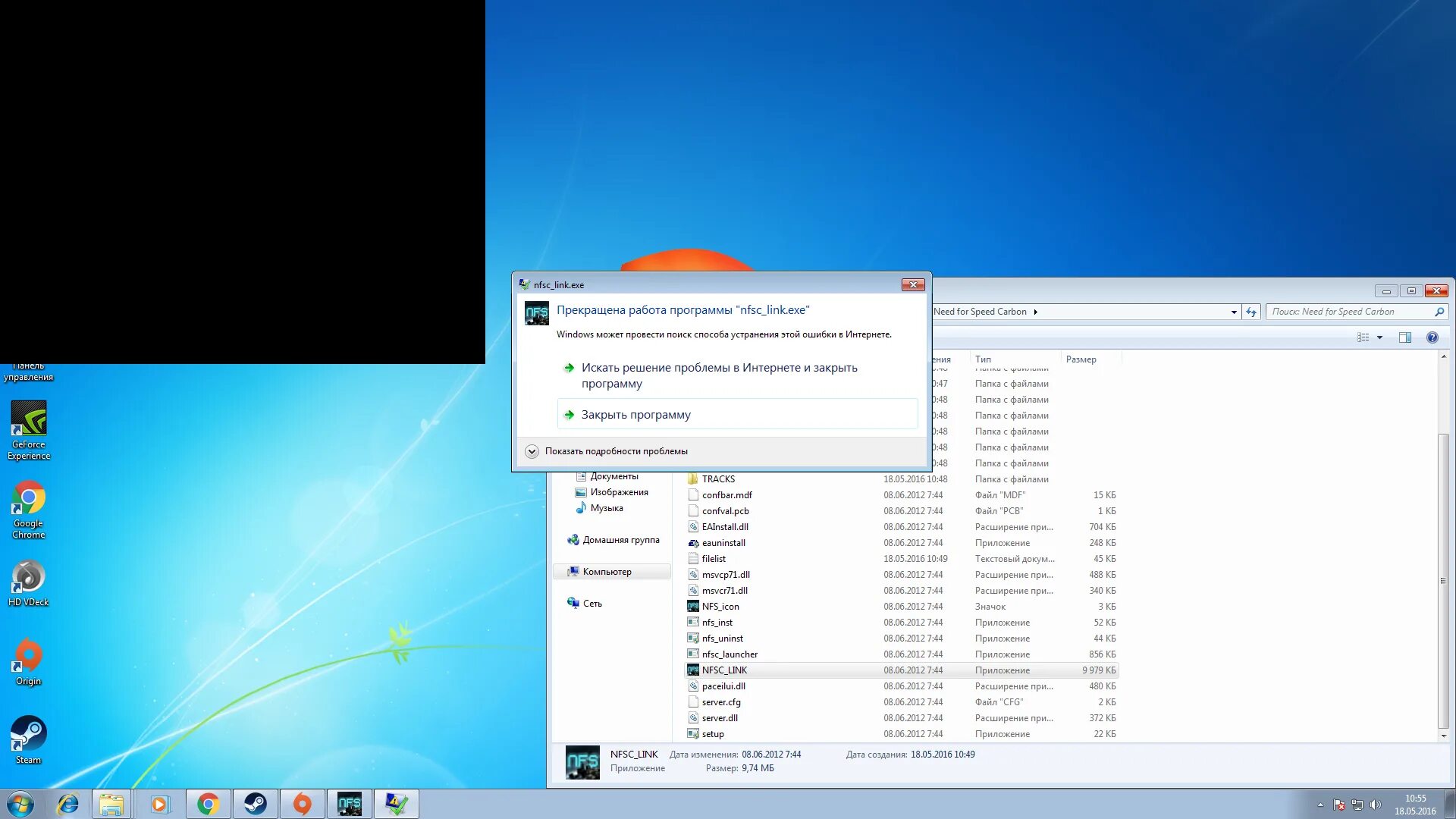Show hidden tray icons arrow
Screen dimensions: 1456x819
(x=1320, y=805)
